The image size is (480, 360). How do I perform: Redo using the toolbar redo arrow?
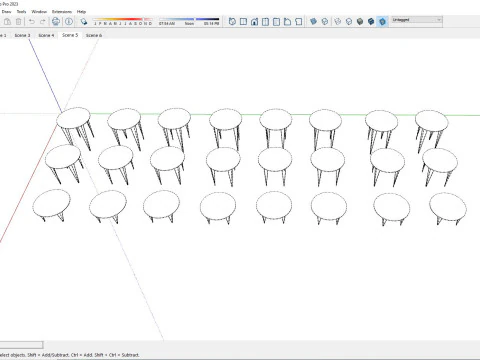(x=43, y=22)
